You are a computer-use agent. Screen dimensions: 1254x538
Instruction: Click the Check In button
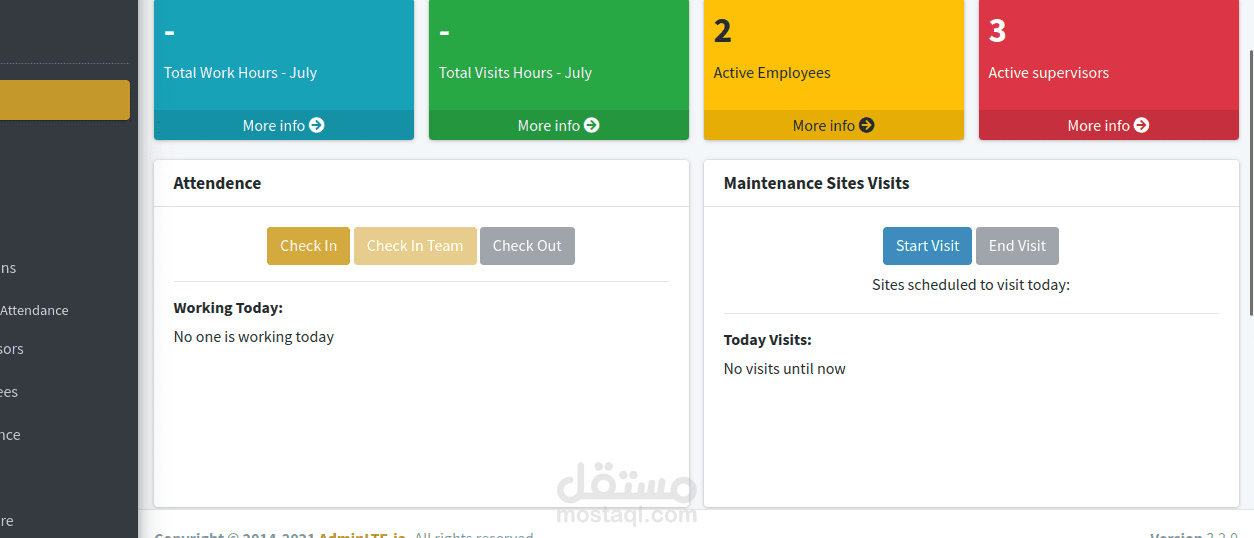(x=308, y=246)
